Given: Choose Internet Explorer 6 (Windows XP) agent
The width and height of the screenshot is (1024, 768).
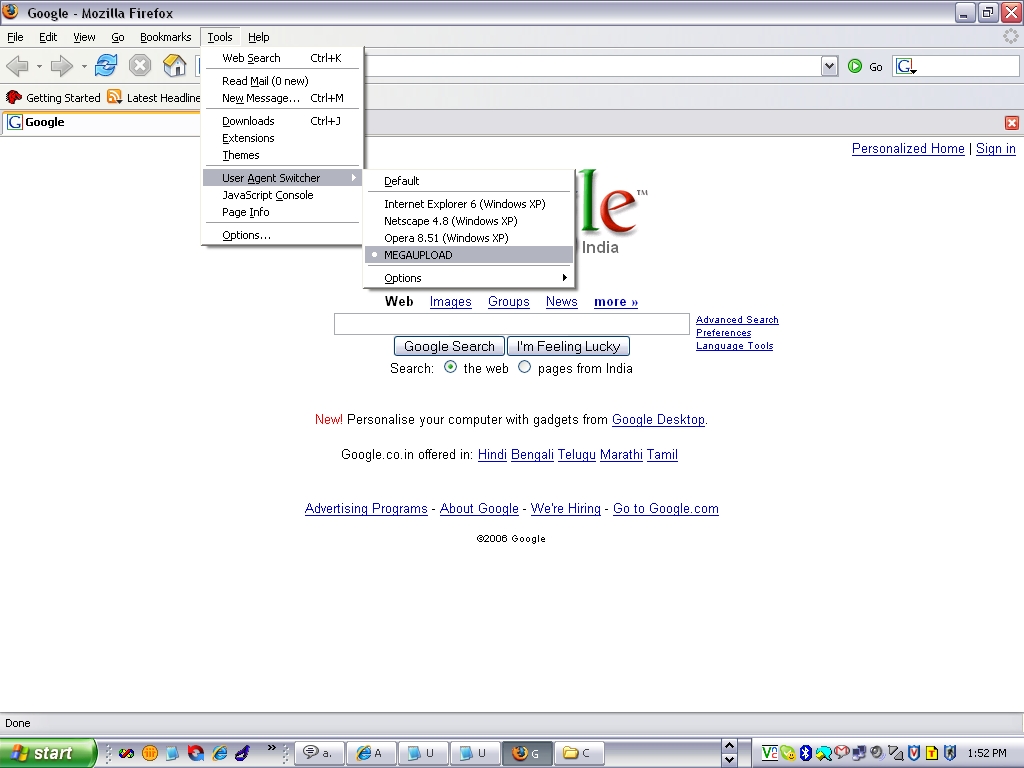Looking at the screenshot, I should tap(469, 204).
